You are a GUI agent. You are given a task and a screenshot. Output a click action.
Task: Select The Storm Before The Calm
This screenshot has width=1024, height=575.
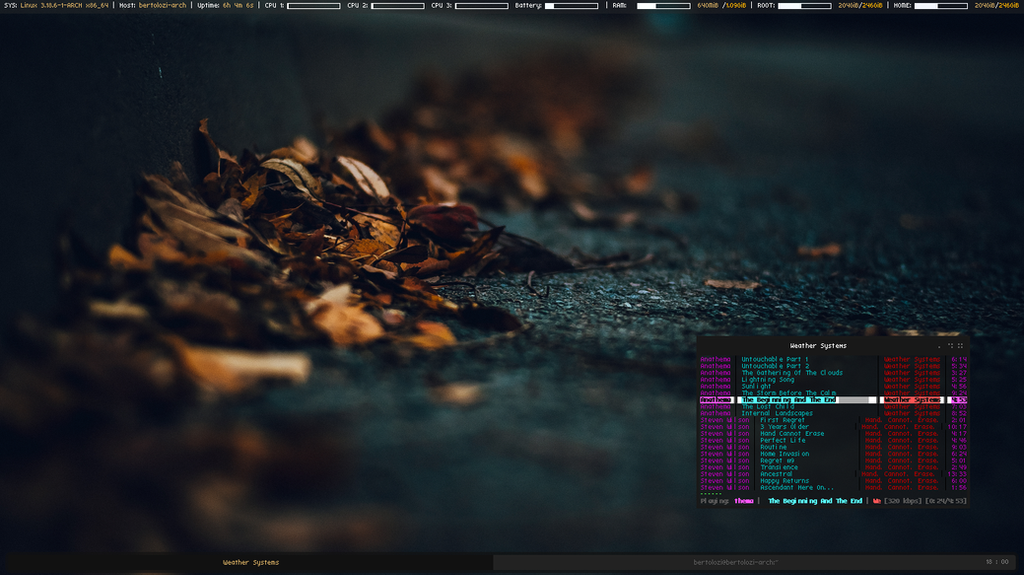point(788,393)
